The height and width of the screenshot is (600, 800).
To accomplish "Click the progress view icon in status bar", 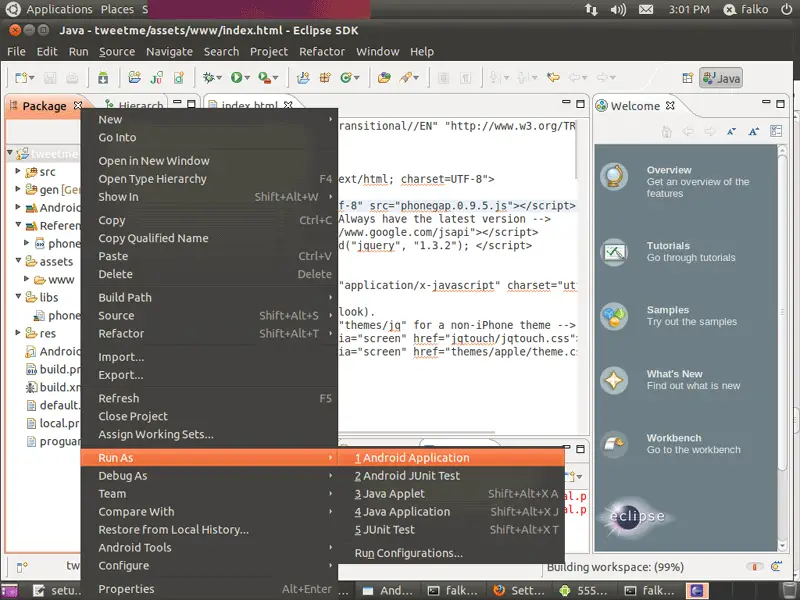I will click(777, 566).
